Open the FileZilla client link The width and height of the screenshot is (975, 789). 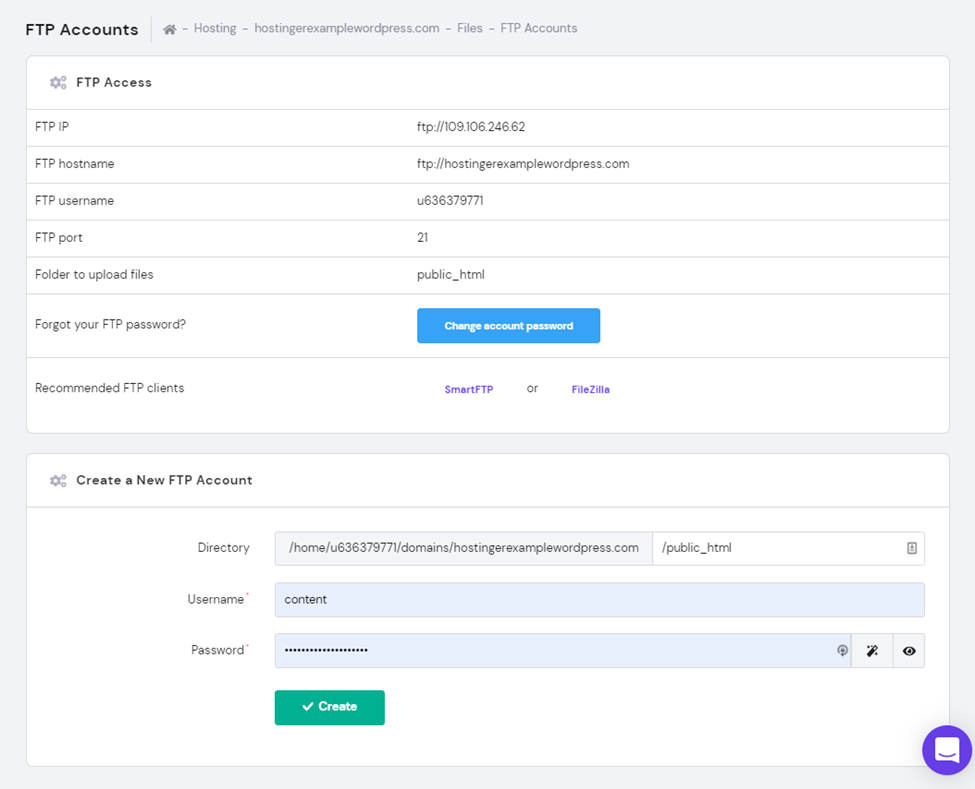[590, 390]
